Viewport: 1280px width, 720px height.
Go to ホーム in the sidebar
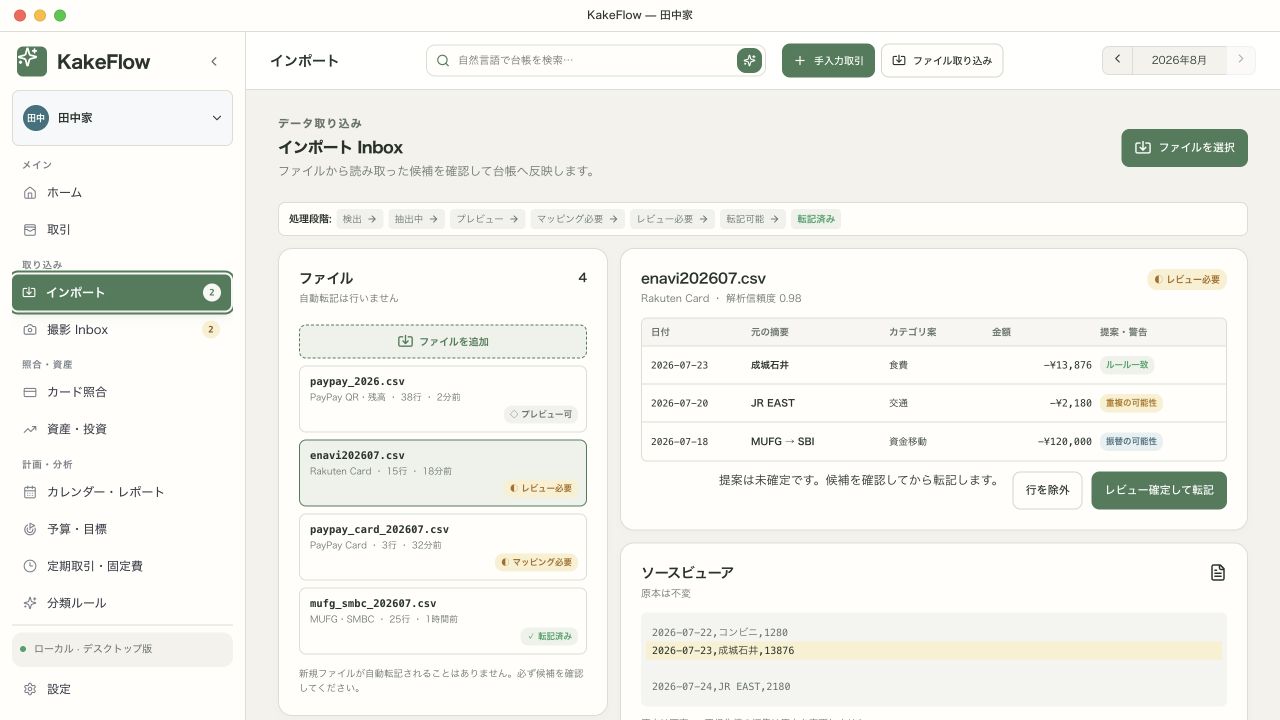(122, 192)
